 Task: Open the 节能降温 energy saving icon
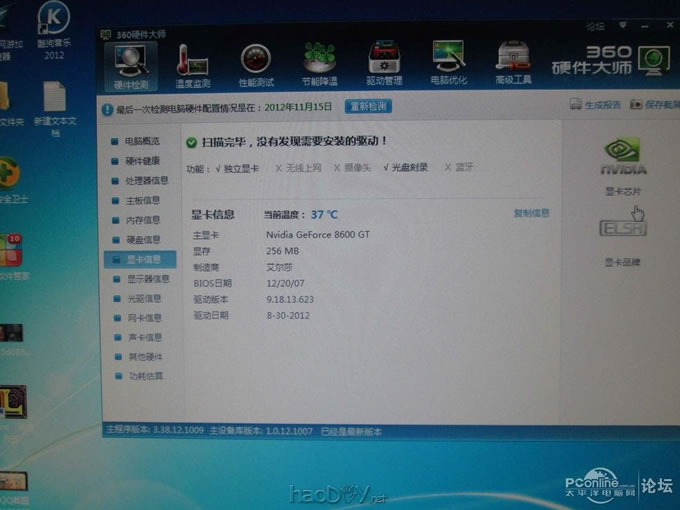(320, 63)
